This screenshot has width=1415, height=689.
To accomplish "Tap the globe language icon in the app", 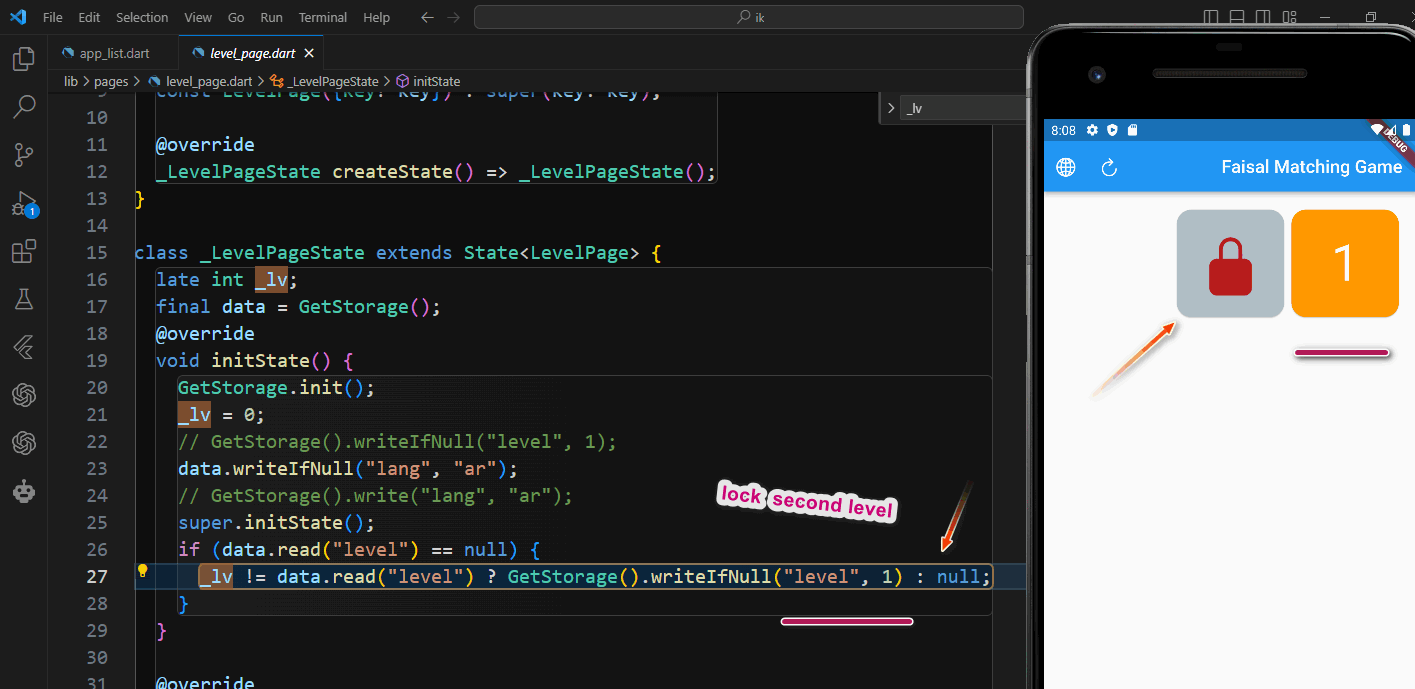I will coord(1065,167).
